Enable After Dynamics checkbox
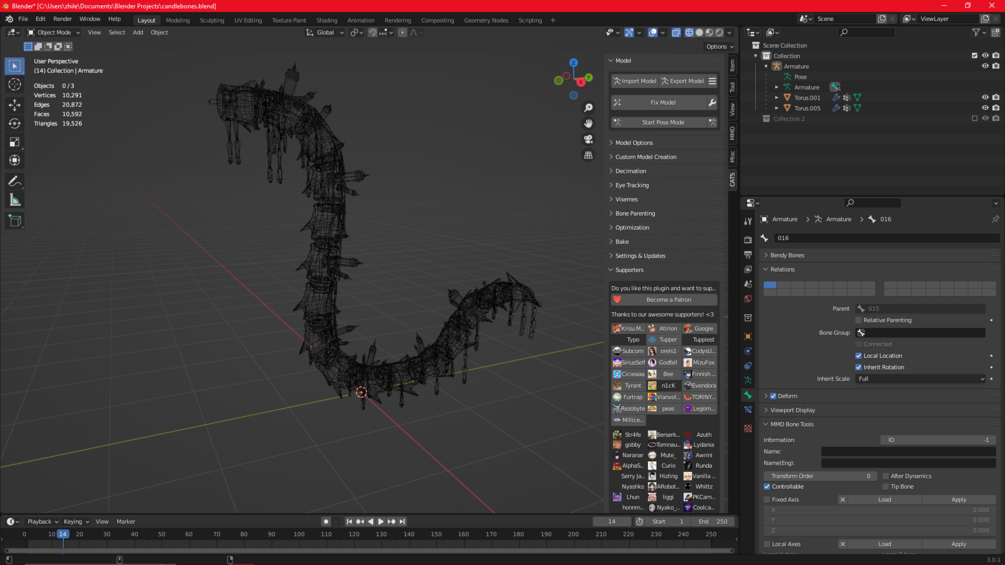 (x=886, y=476)
